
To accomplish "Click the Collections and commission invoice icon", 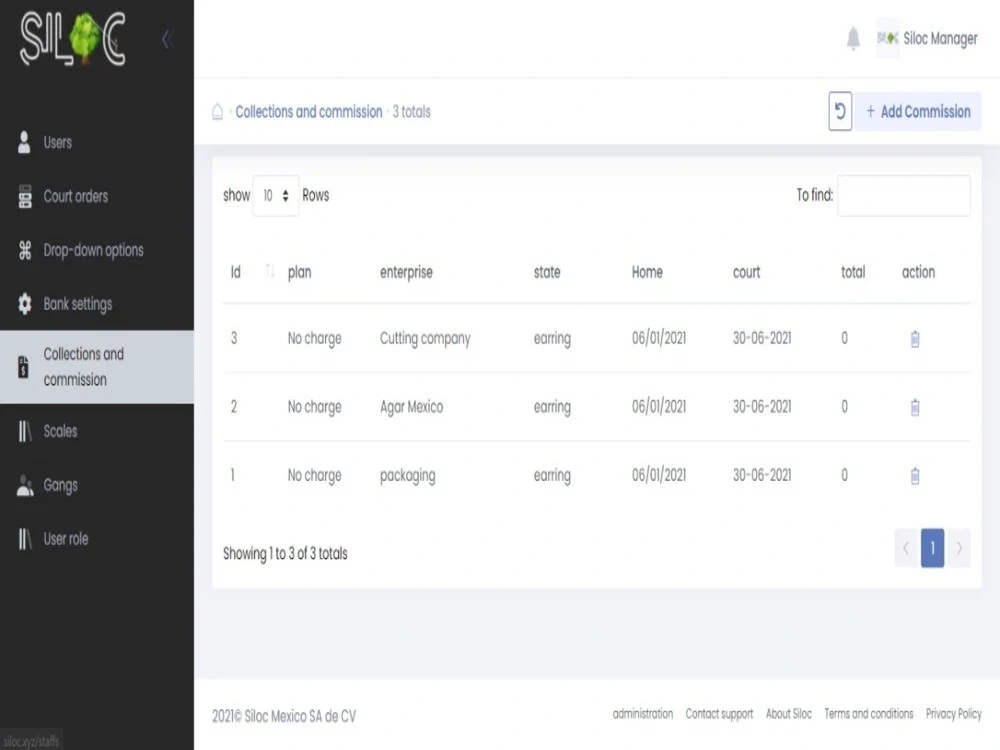I will pos(24,367).
